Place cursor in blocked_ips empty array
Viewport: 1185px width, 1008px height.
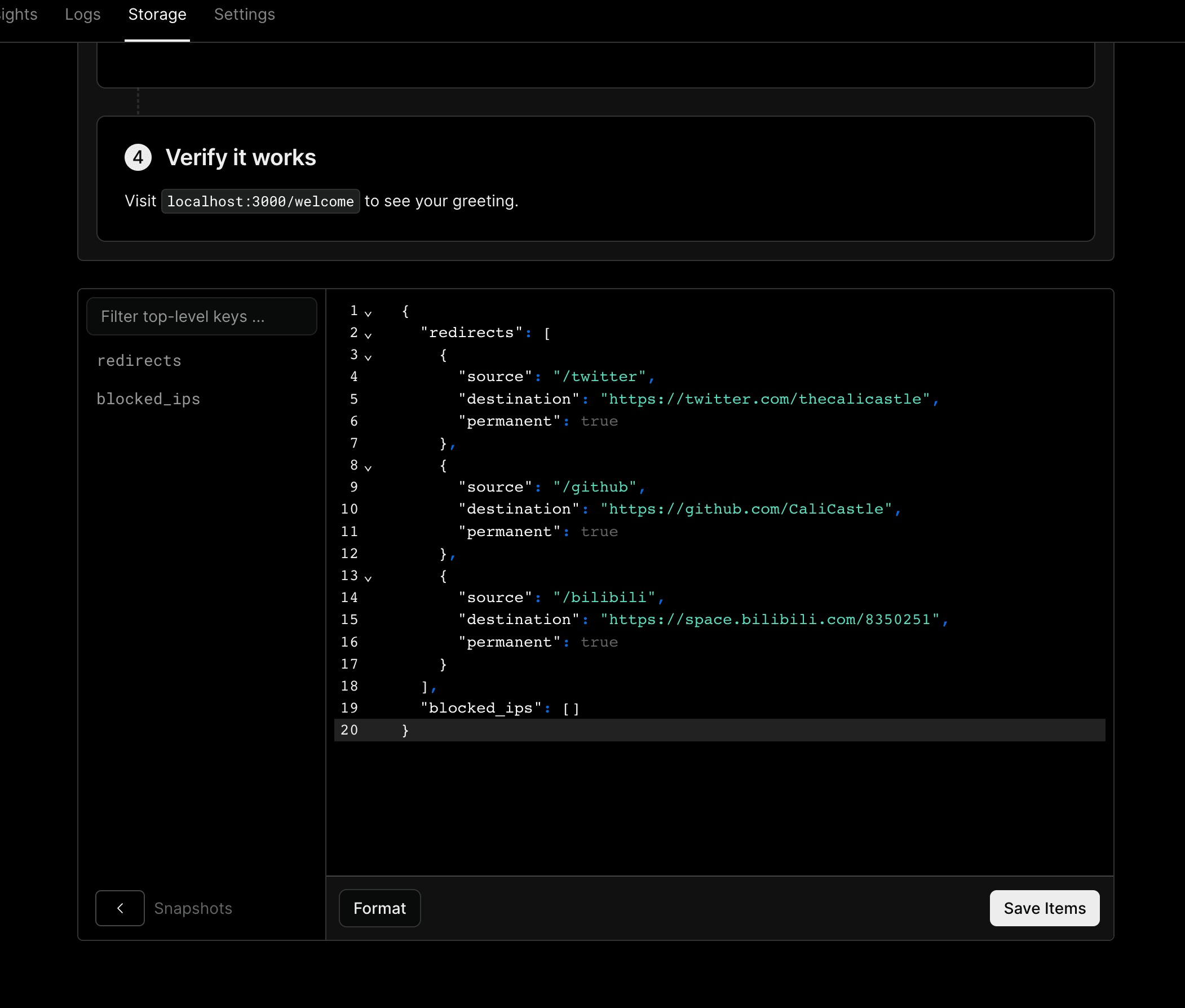pos(572,709)
